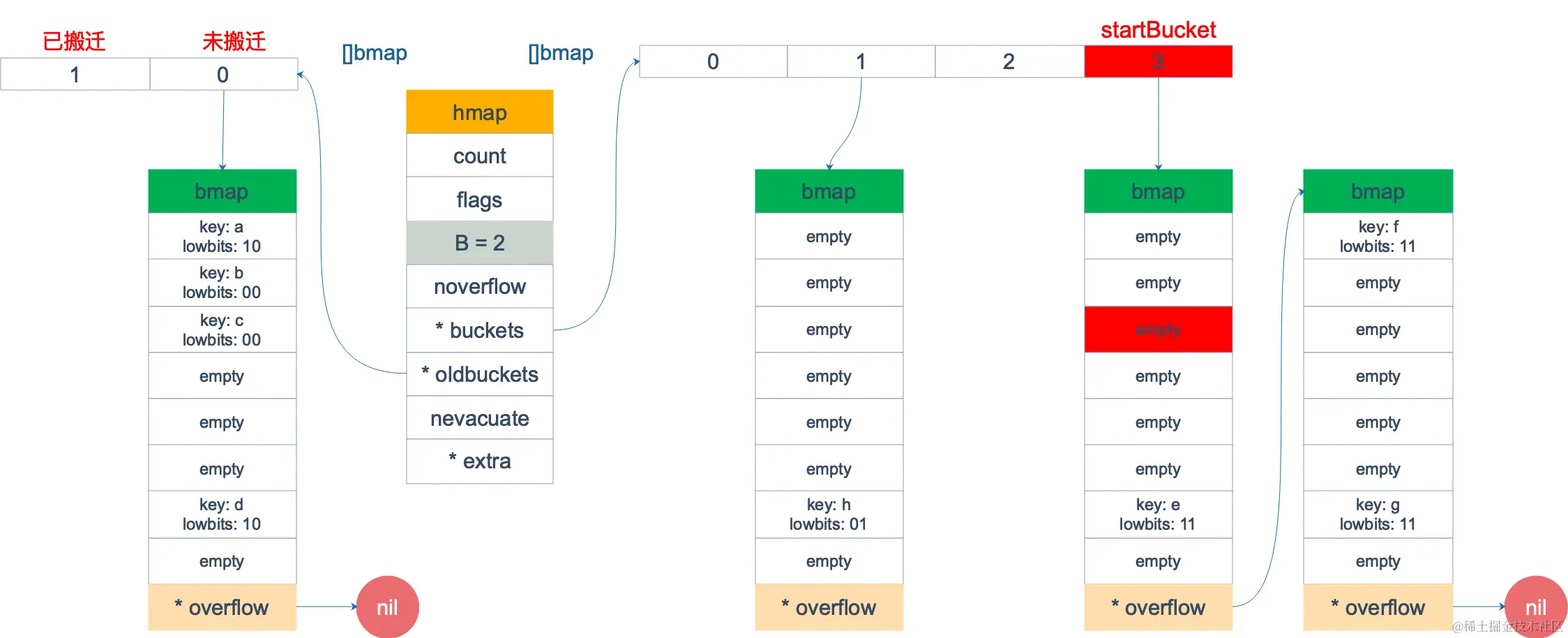Click the nil circle at far right

pos(1536,607)
